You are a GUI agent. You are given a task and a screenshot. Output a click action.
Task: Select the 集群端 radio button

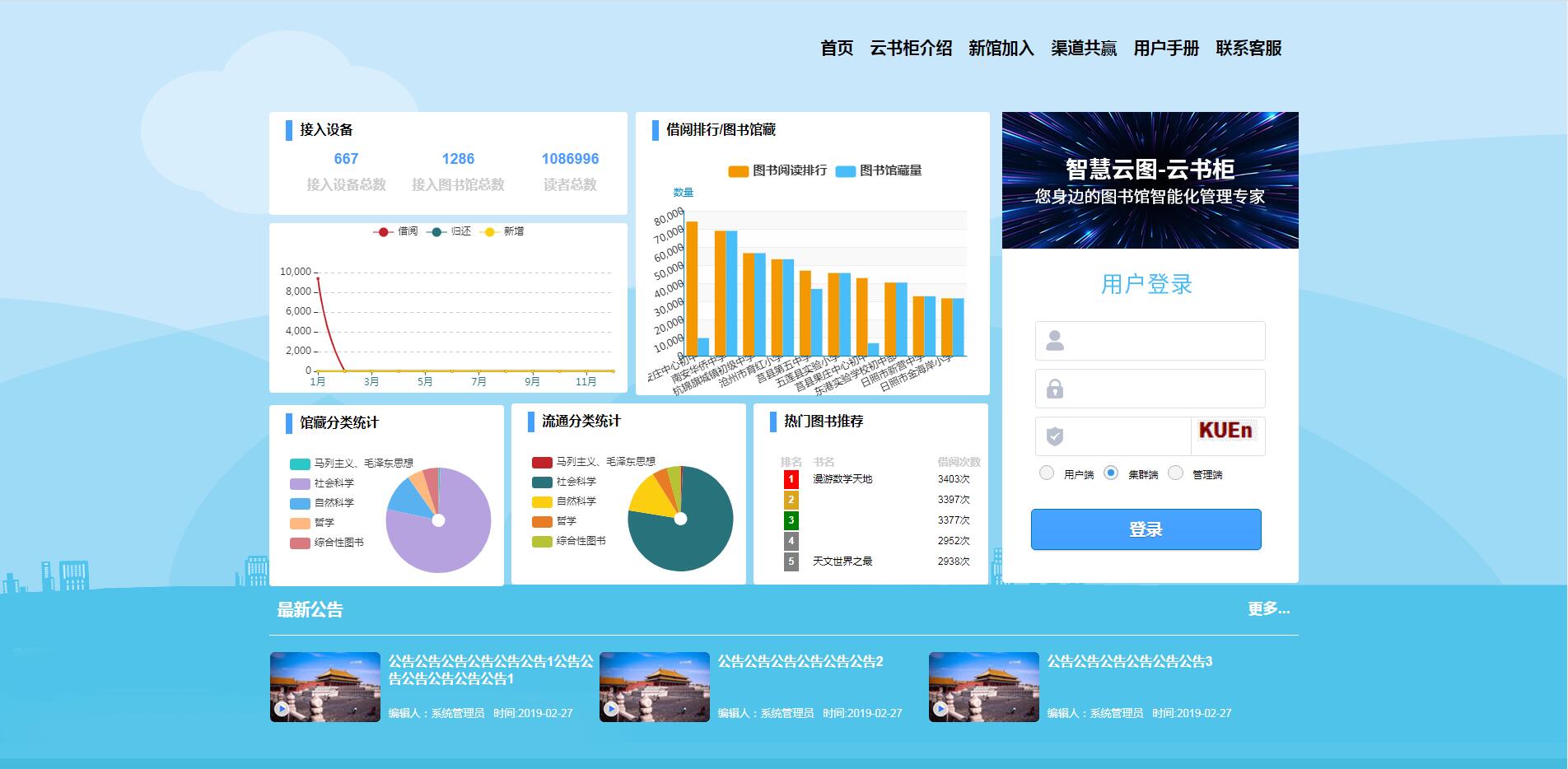coord(1111,473)
